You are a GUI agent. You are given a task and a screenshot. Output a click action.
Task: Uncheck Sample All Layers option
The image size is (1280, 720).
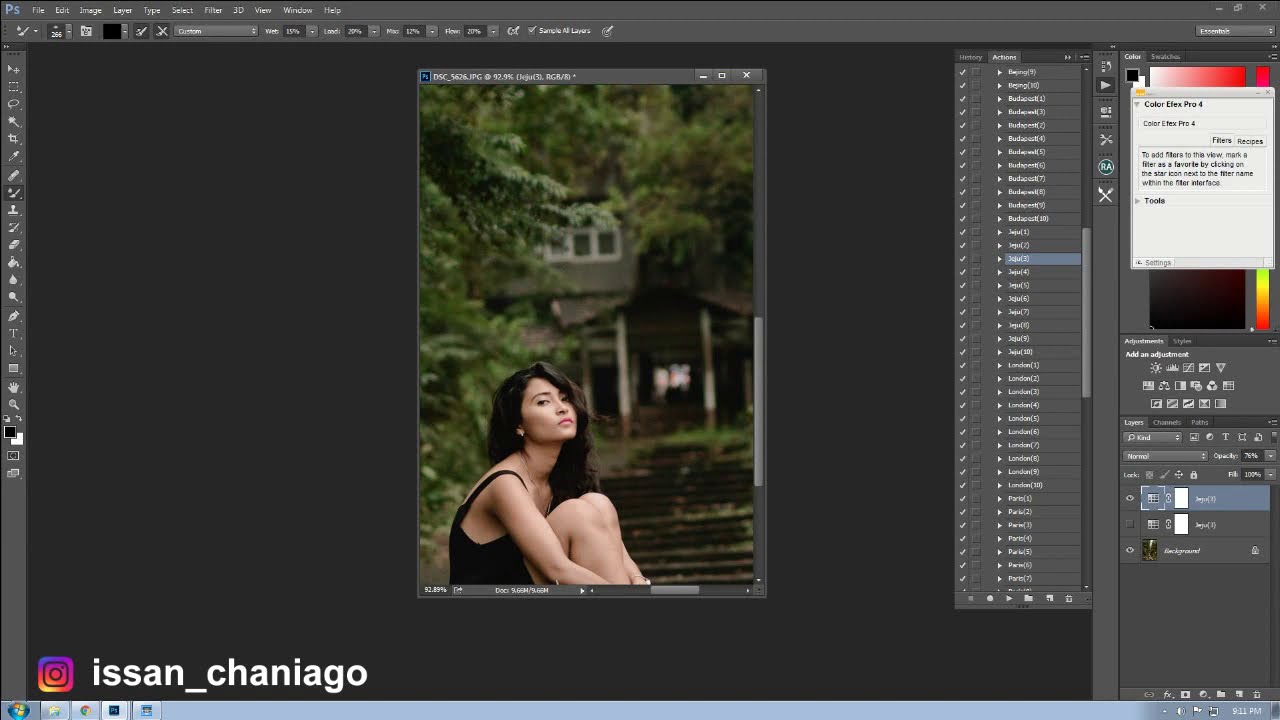tap(532, 31)
